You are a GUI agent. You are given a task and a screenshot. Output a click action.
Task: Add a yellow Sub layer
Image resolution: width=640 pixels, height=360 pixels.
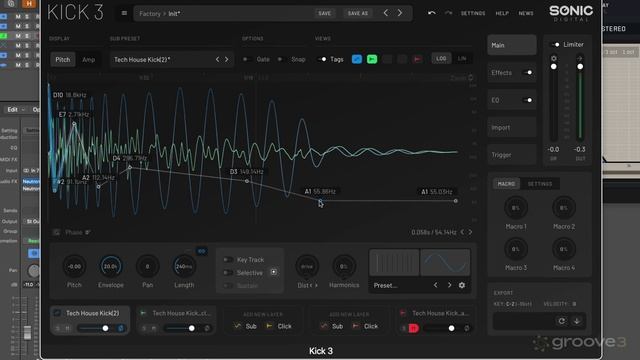click(x=245, y=326)
